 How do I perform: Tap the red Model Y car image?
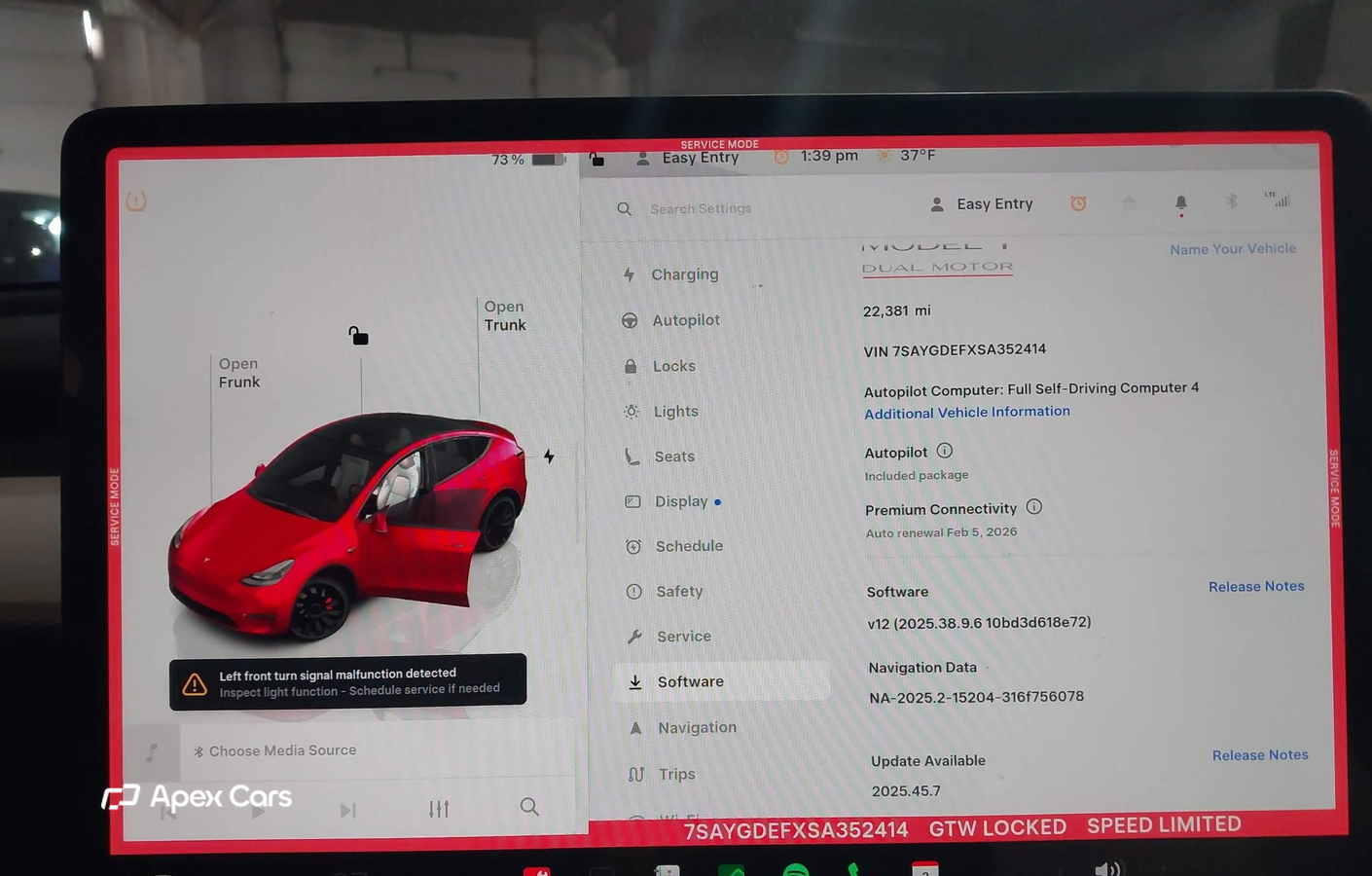[348, 528]
